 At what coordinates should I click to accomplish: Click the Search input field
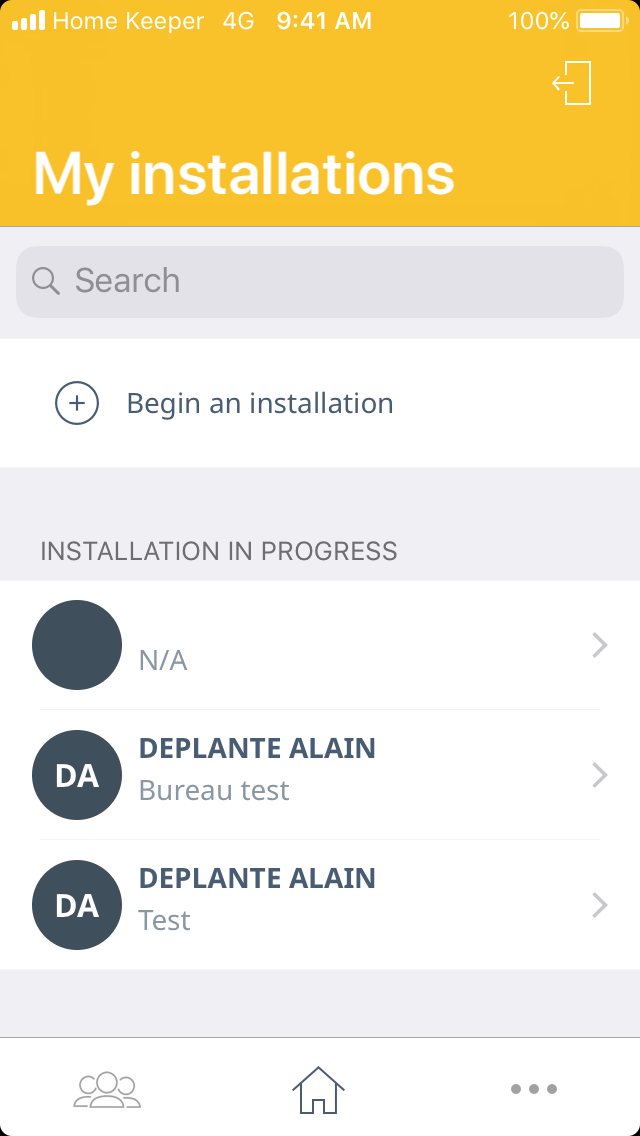click(340, 281)
